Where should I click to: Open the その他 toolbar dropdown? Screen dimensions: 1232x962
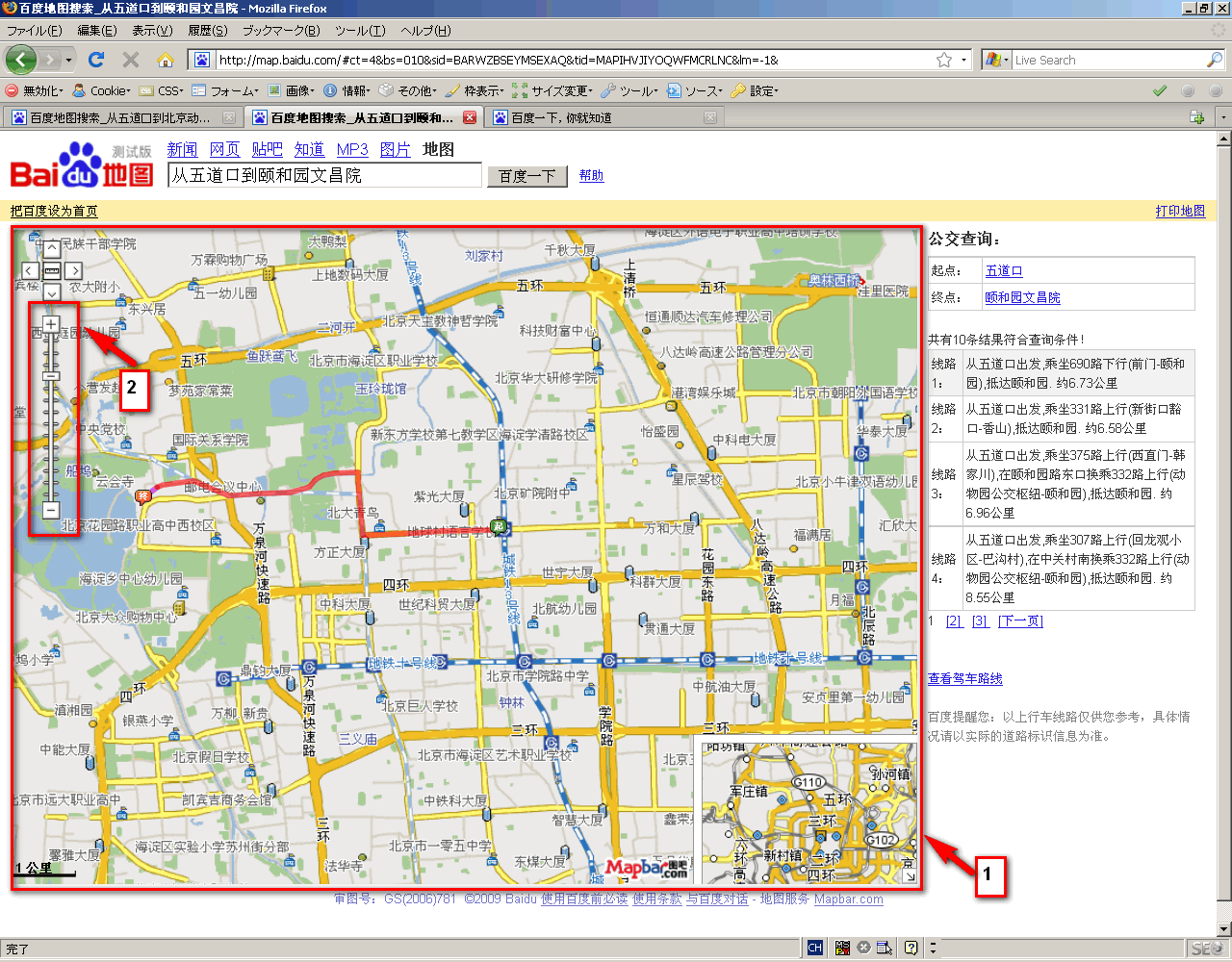pos(408,90)
